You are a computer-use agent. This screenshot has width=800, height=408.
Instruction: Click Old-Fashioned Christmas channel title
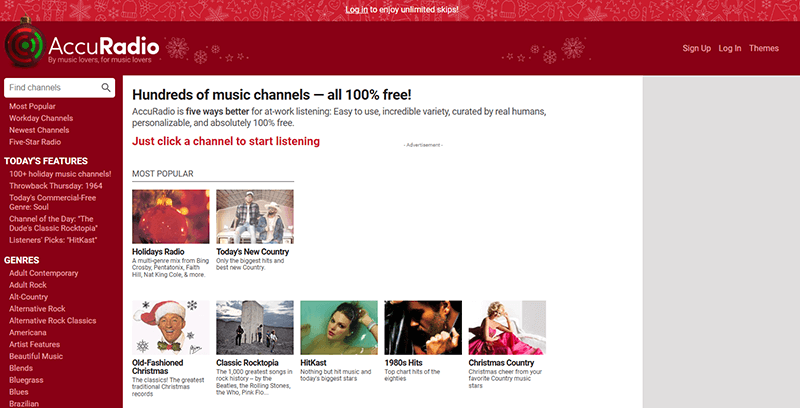tap(158, 367)
